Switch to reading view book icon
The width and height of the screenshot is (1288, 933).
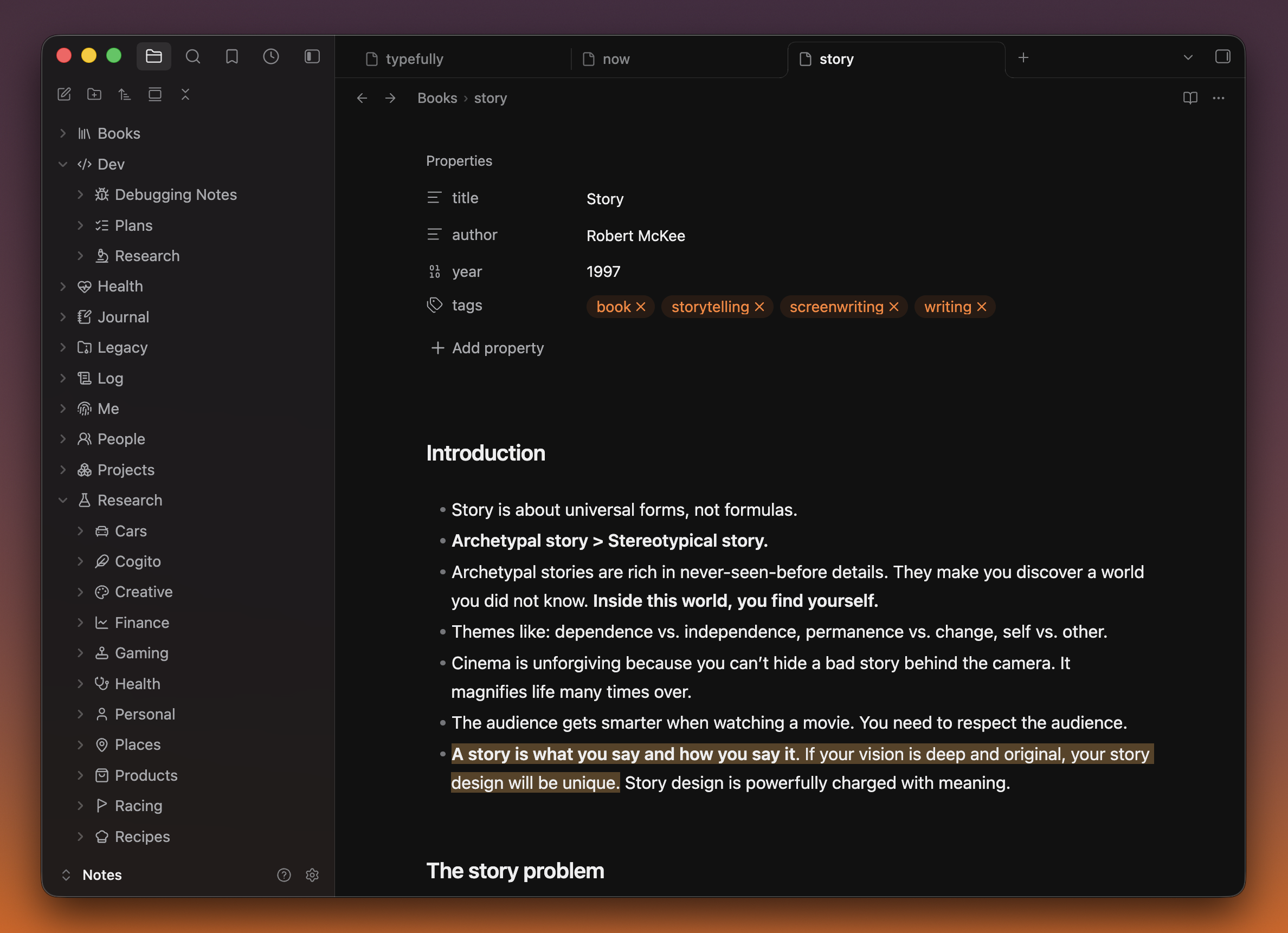point(1190,98)
